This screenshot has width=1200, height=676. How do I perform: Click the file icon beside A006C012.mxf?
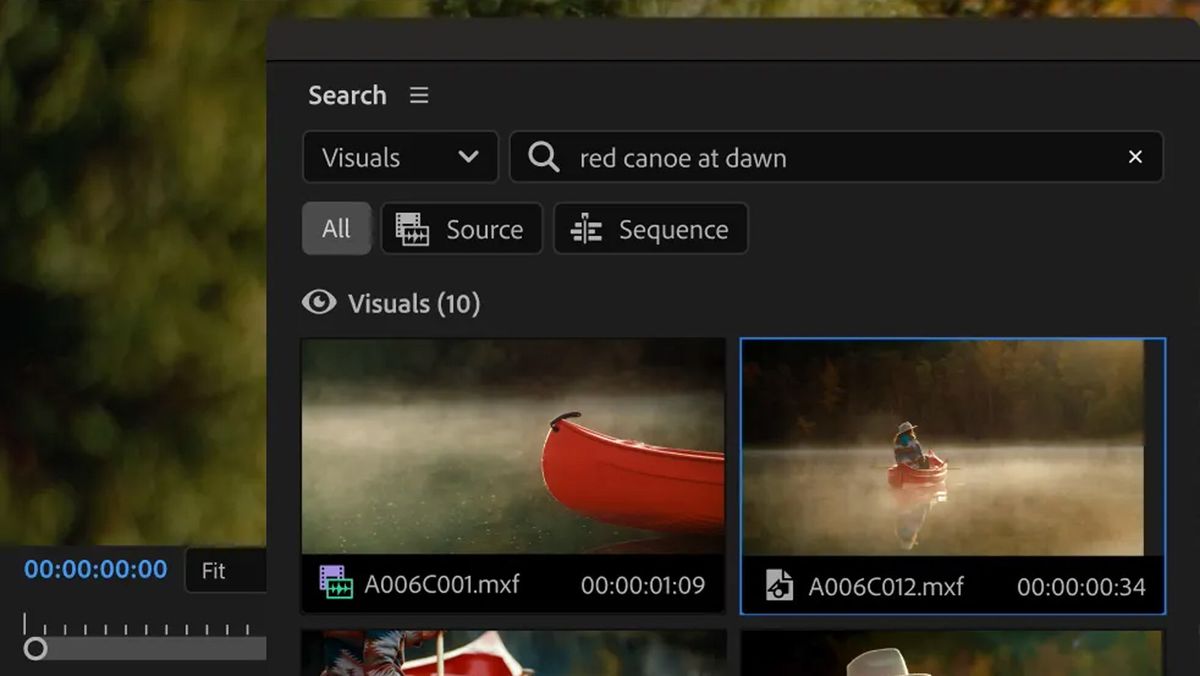(x=779, y=586)
